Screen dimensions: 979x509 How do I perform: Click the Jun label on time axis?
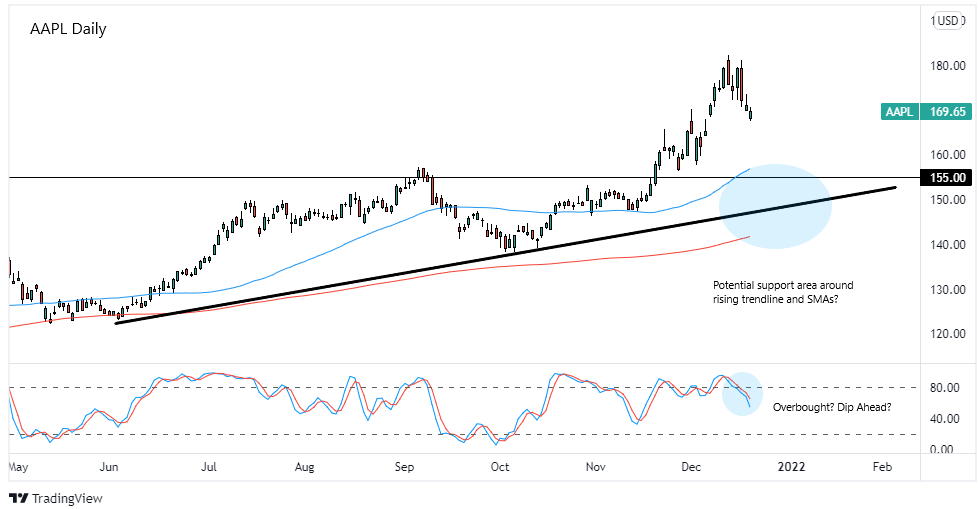click(x=109, y=467)
